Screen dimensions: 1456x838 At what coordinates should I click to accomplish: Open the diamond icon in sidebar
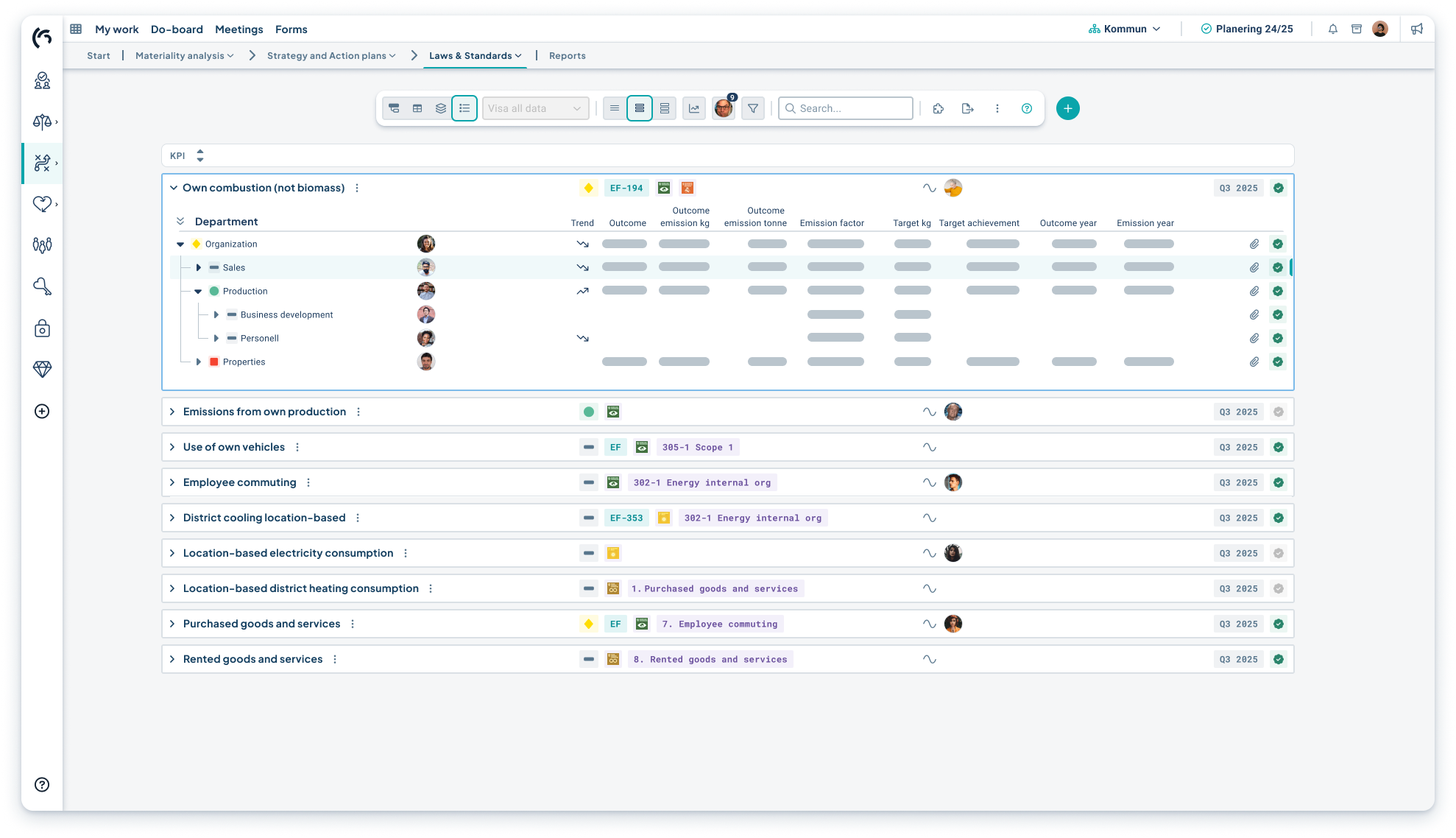tap(42, 370)
